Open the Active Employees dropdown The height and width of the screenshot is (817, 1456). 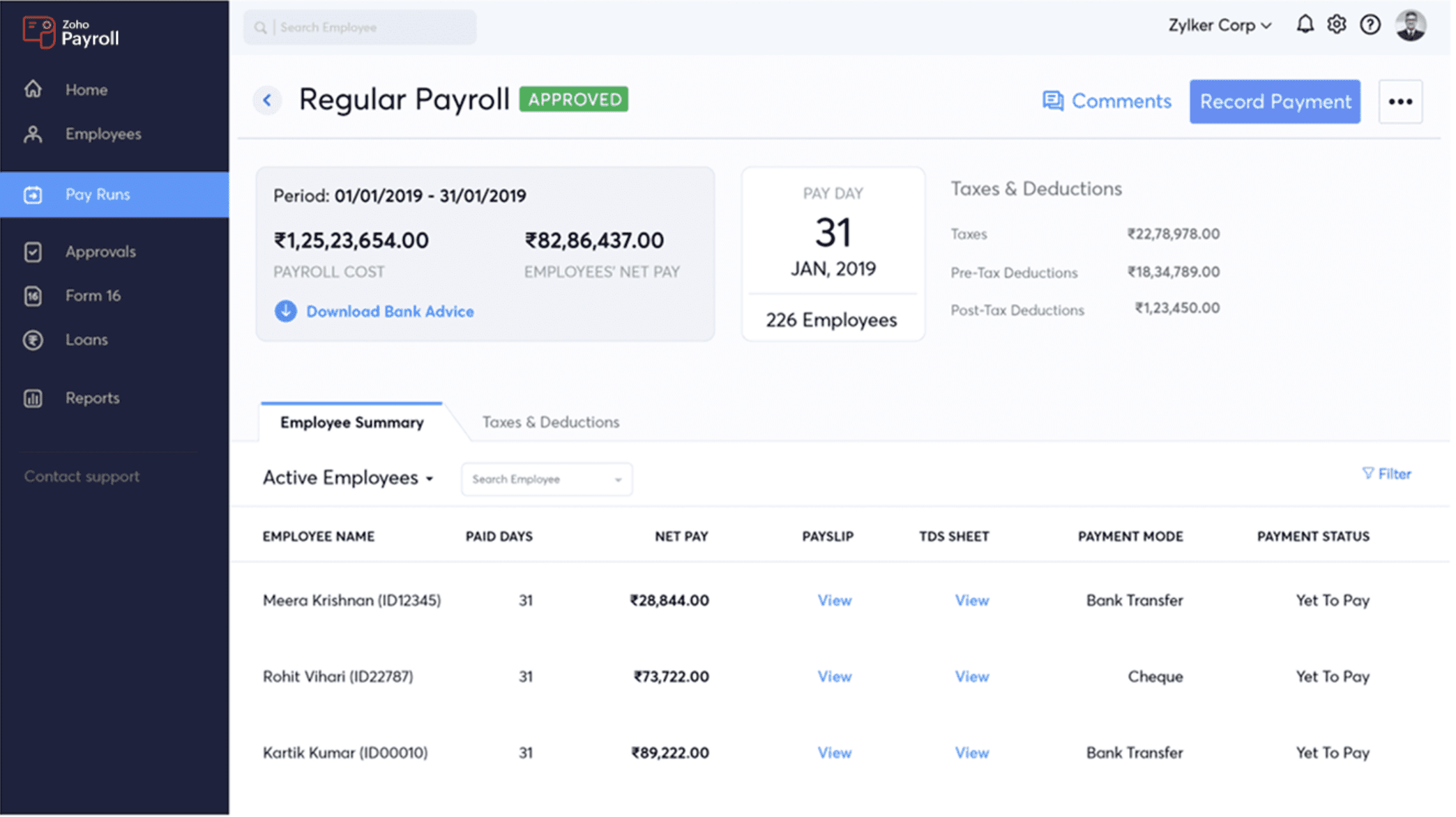pyautogui.click(x=348, y=478)
